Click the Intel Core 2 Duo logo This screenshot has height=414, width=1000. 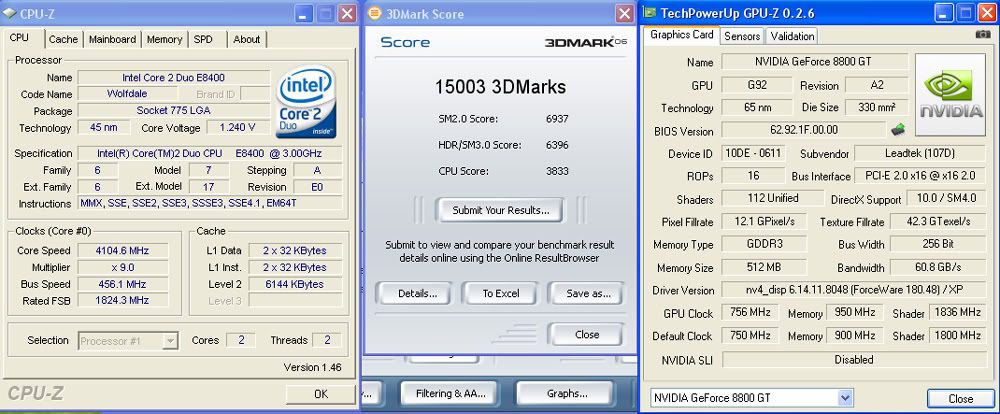point(305,102)
